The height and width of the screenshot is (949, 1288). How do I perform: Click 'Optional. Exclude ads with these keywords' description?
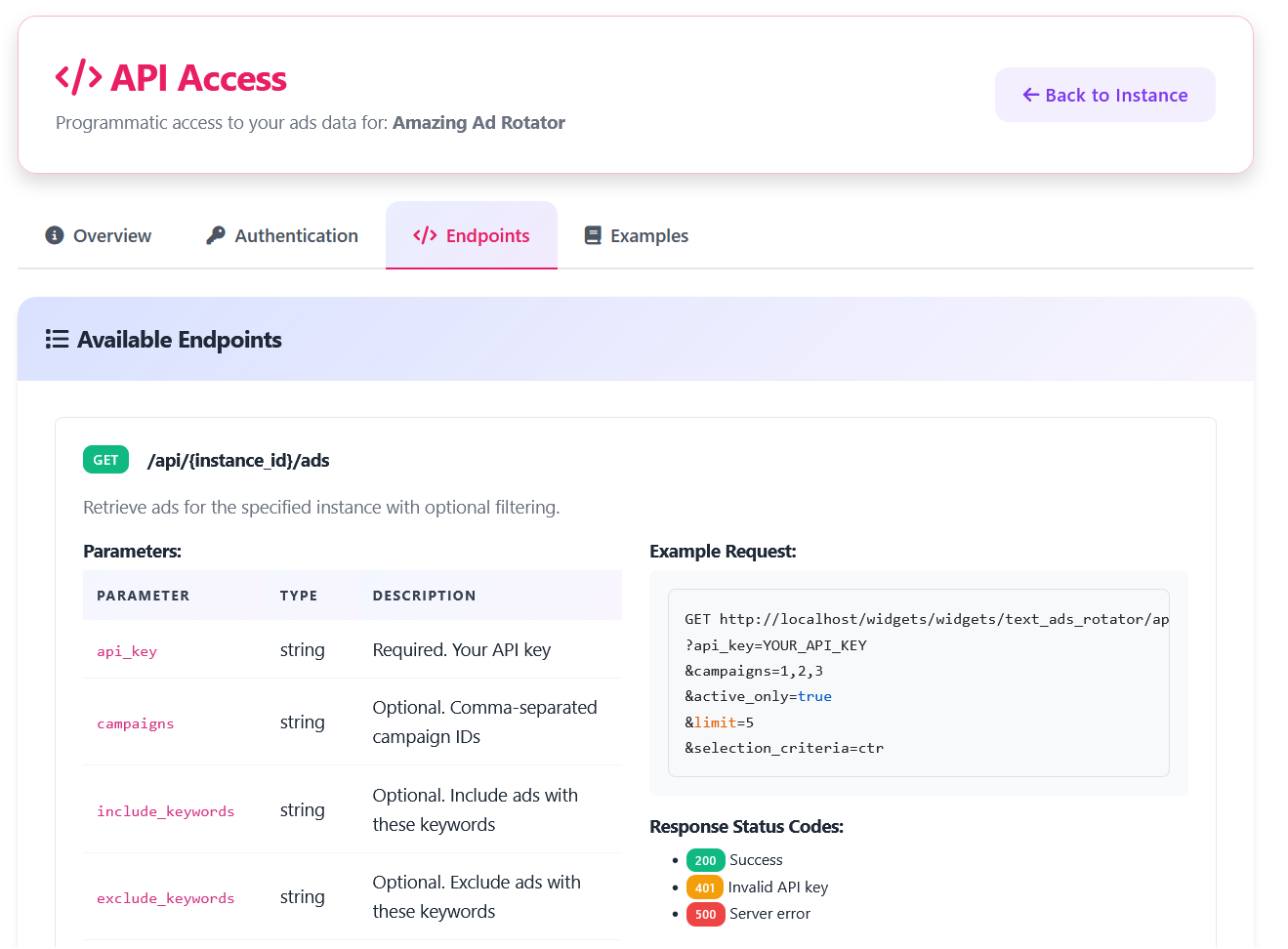pyautogui.click(x=477, y=897)
